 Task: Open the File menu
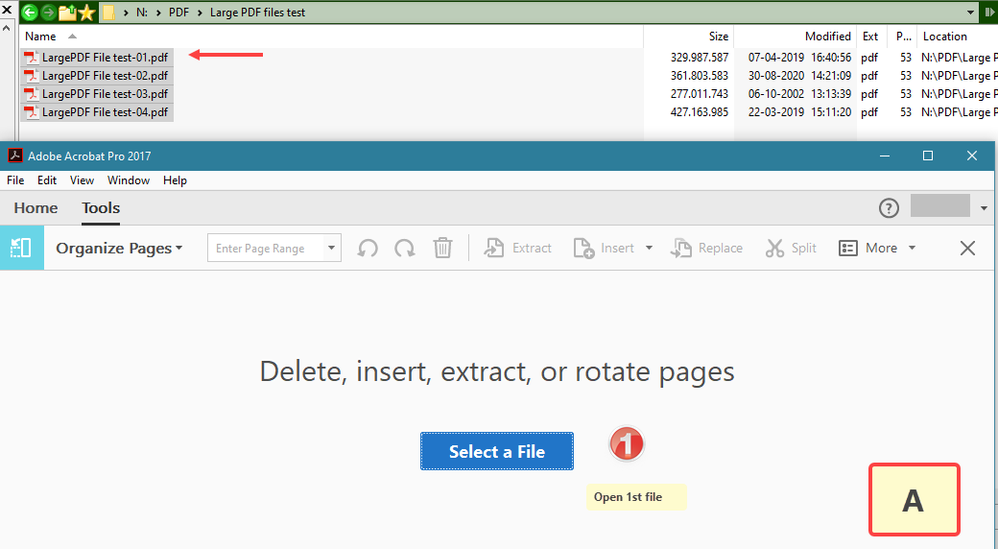tap(15, 181)
